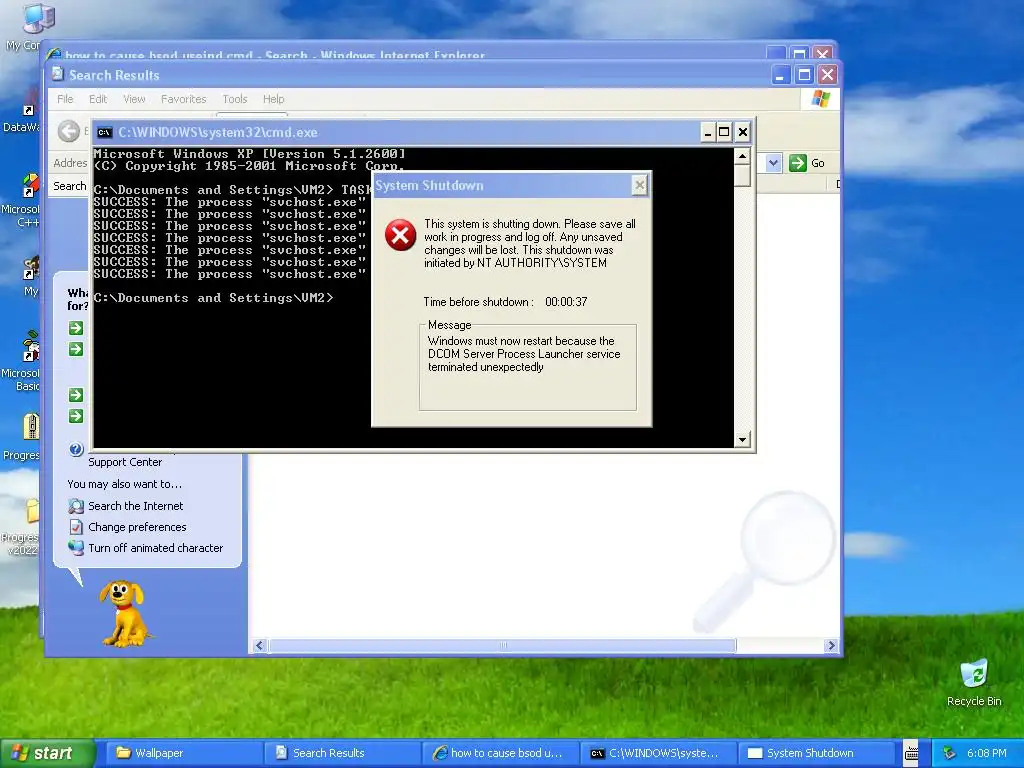Close the System Shutdown dialog

click(640, 185)
